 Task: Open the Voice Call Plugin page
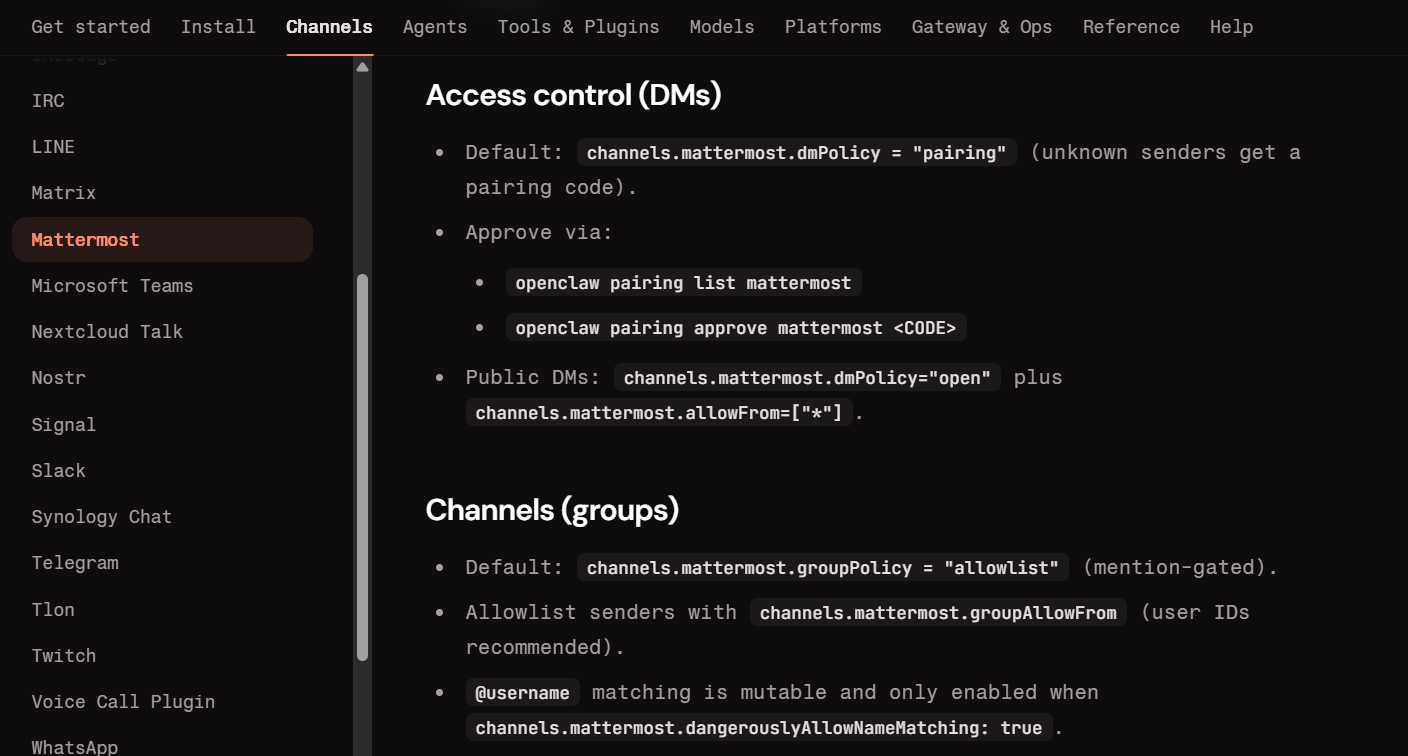coord(162,702)
